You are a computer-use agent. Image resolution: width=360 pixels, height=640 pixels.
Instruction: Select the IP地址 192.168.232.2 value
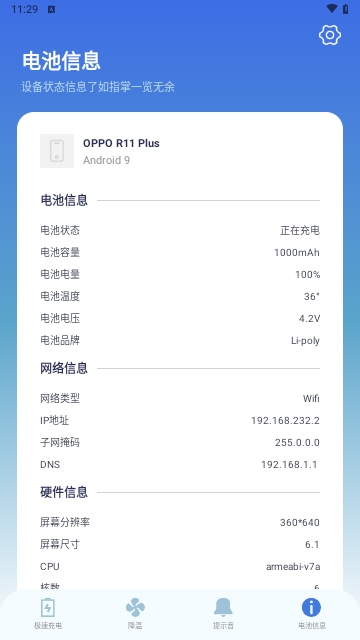point(285,420)
